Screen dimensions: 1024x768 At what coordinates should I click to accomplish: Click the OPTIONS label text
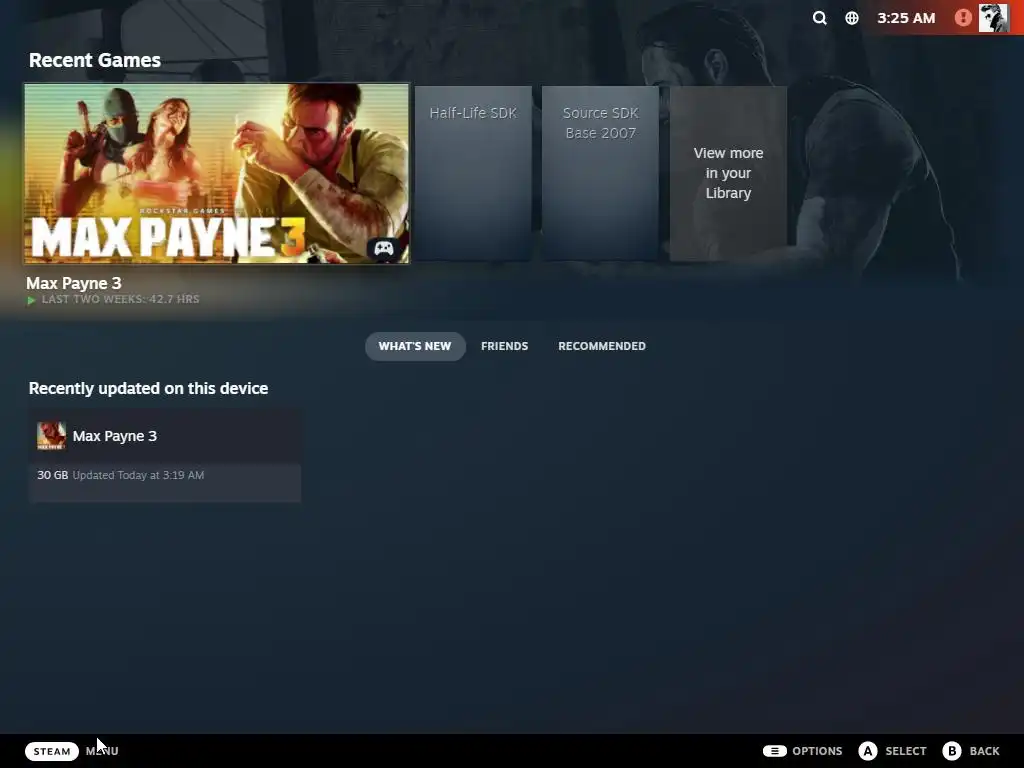click(x=817, y=751)
